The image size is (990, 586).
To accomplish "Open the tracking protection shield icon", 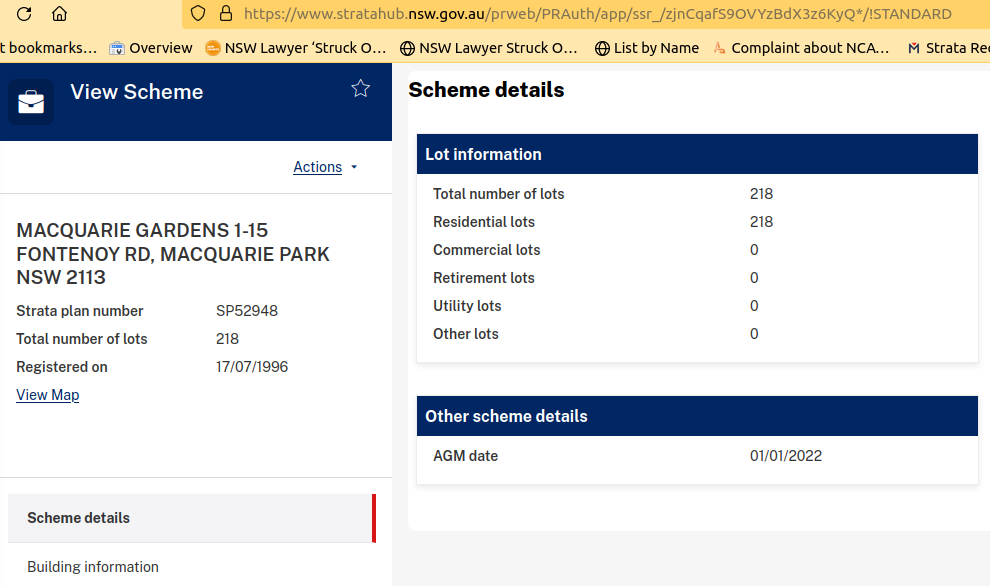I will tap(198, 14).
